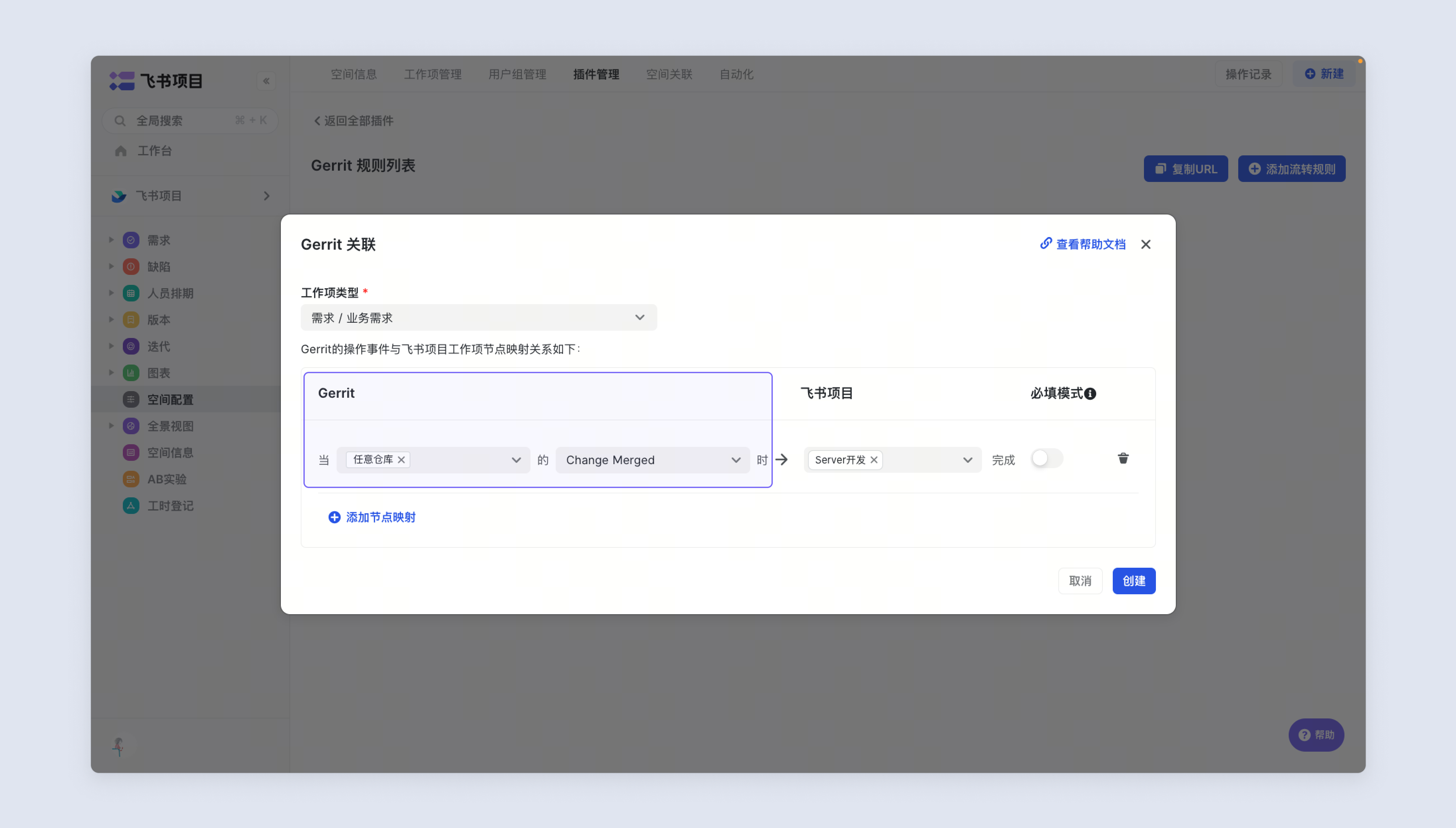Click the 创建 button
1456x828 pixels.
click(1134, 581)
